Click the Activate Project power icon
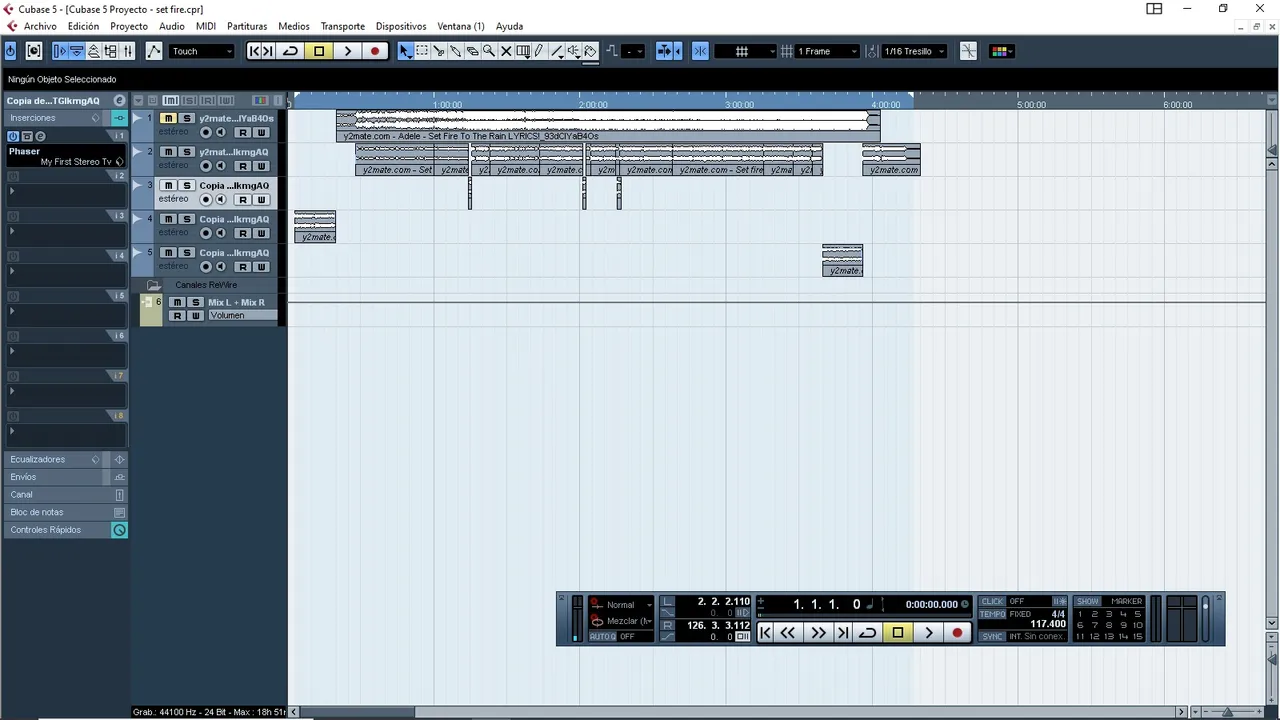 coord(11,51)
